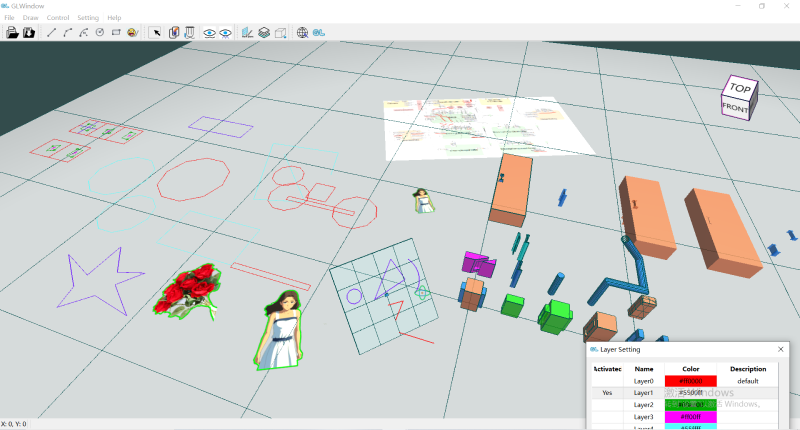Click the 3D box icon in toolbar
The image size is (800, 430).
coord(280,32)
